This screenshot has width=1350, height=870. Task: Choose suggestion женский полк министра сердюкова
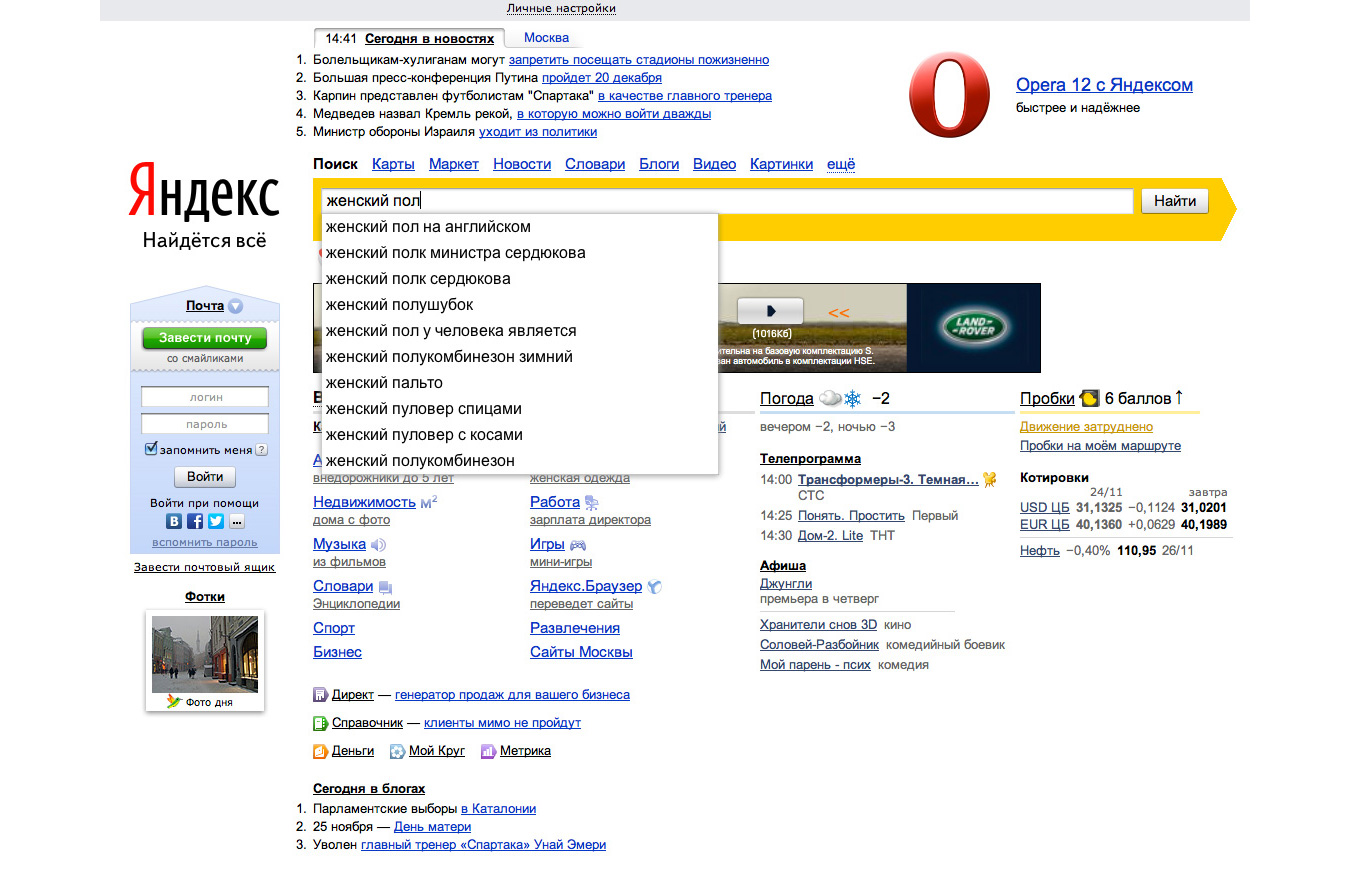click(x=520, y=253)
